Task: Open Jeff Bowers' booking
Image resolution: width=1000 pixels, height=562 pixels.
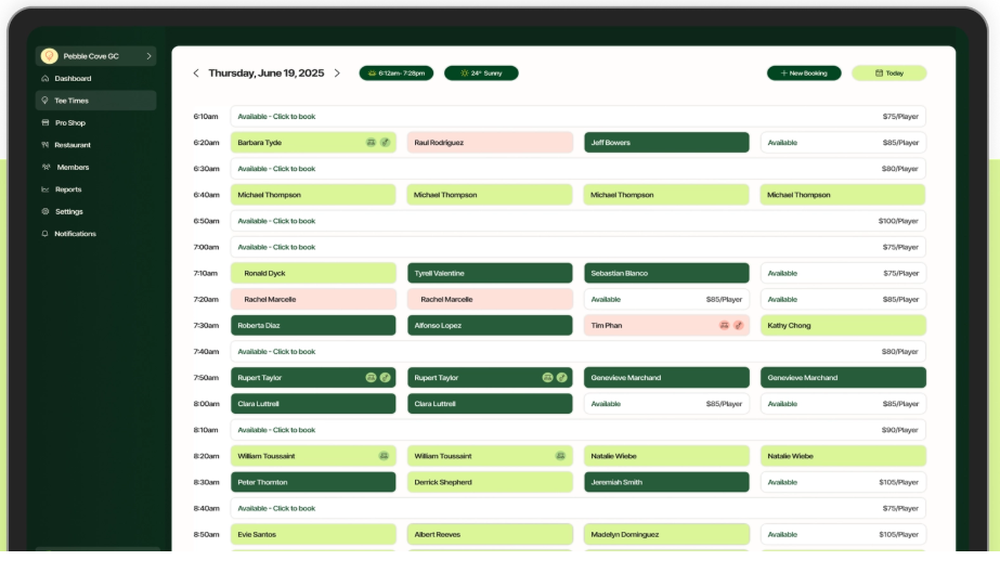Action: click(666, 143)
